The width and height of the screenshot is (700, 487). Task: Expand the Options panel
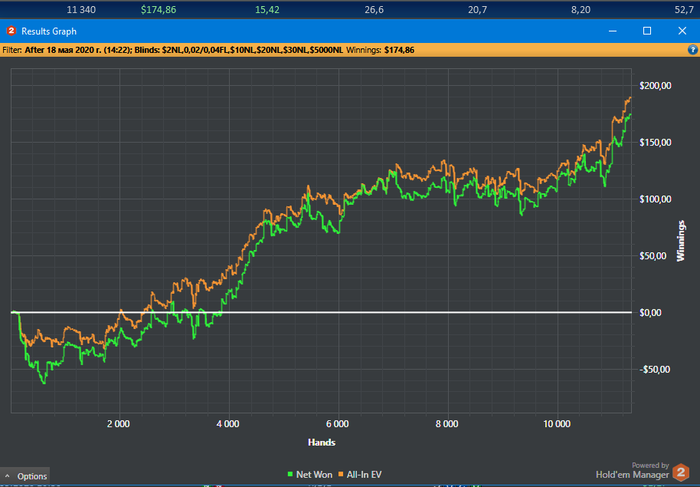tap(25, 476)
